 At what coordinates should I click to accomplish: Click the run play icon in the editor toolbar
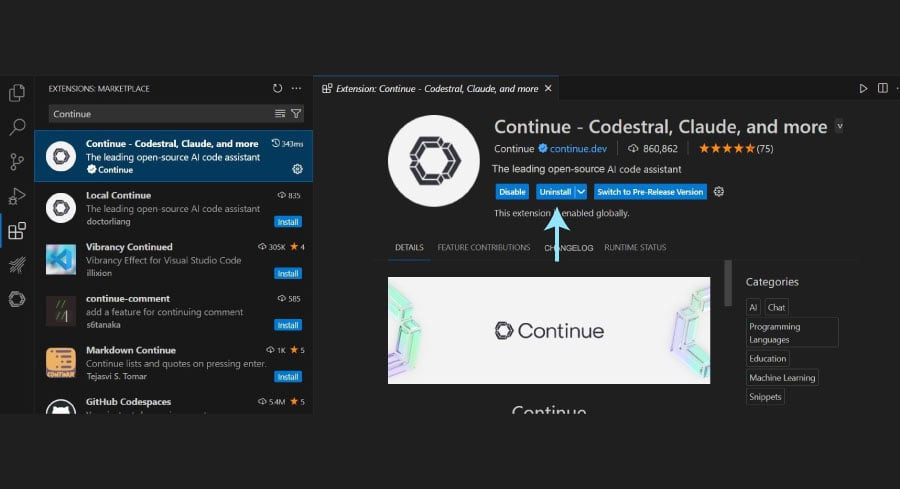(x=863, y=88)
